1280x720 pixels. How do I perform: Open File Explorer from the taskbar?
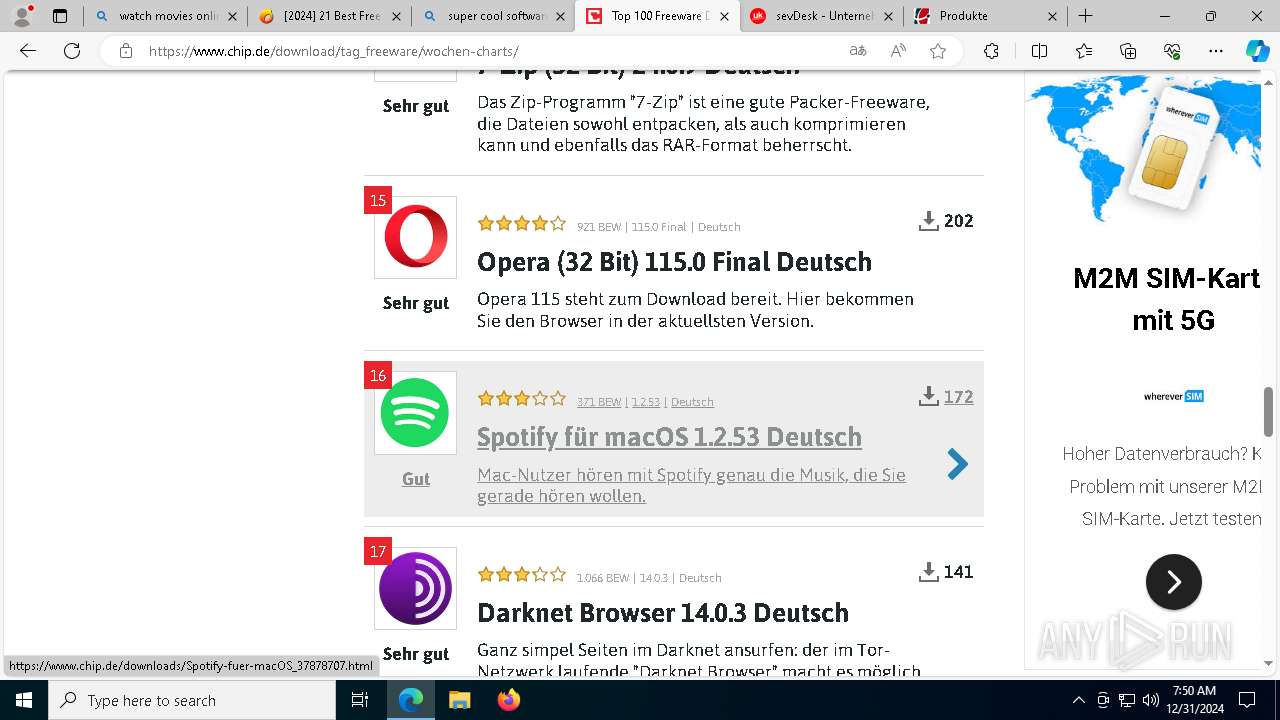click(x=459, y=700)
